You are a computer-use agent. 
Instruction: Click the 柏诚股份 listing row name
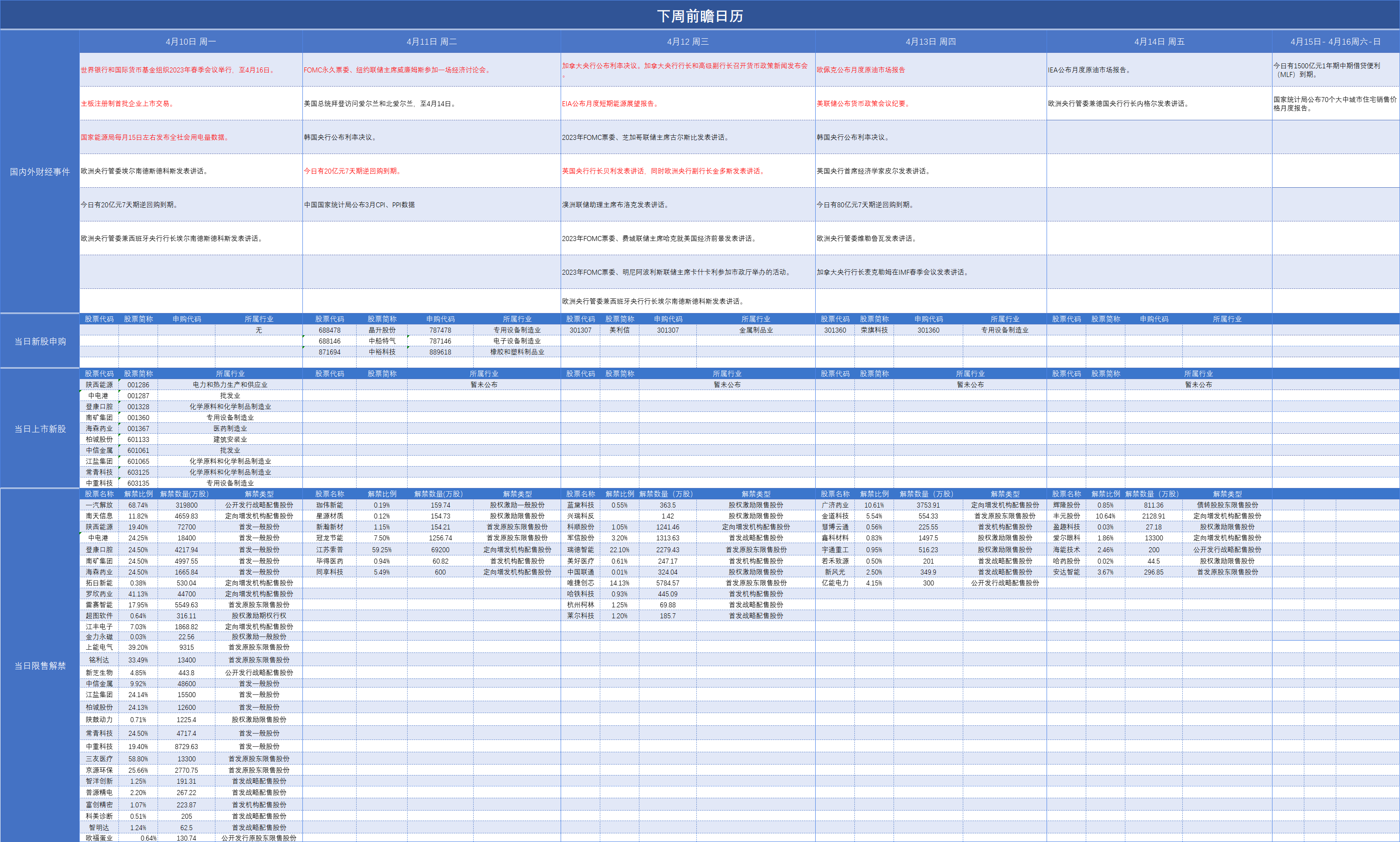(99, 439)
